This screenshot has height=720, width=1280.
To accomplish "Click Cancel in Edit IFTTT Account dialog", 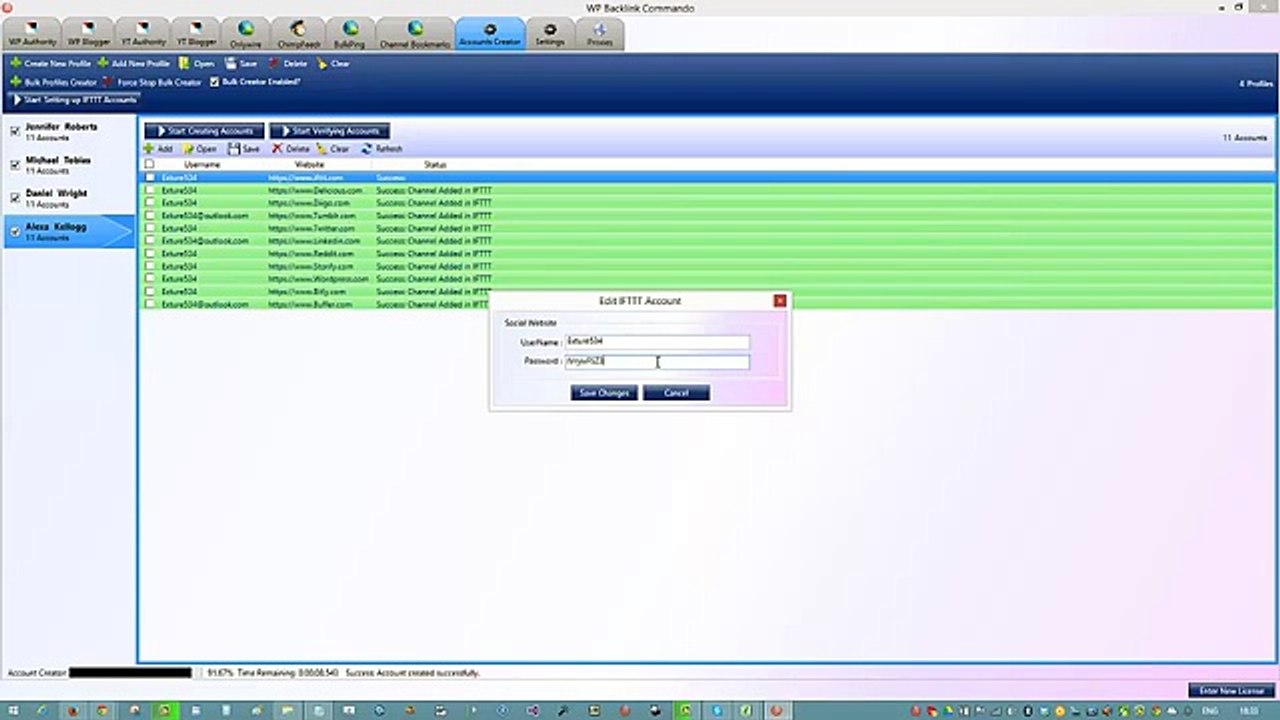I will click(676, 393).
